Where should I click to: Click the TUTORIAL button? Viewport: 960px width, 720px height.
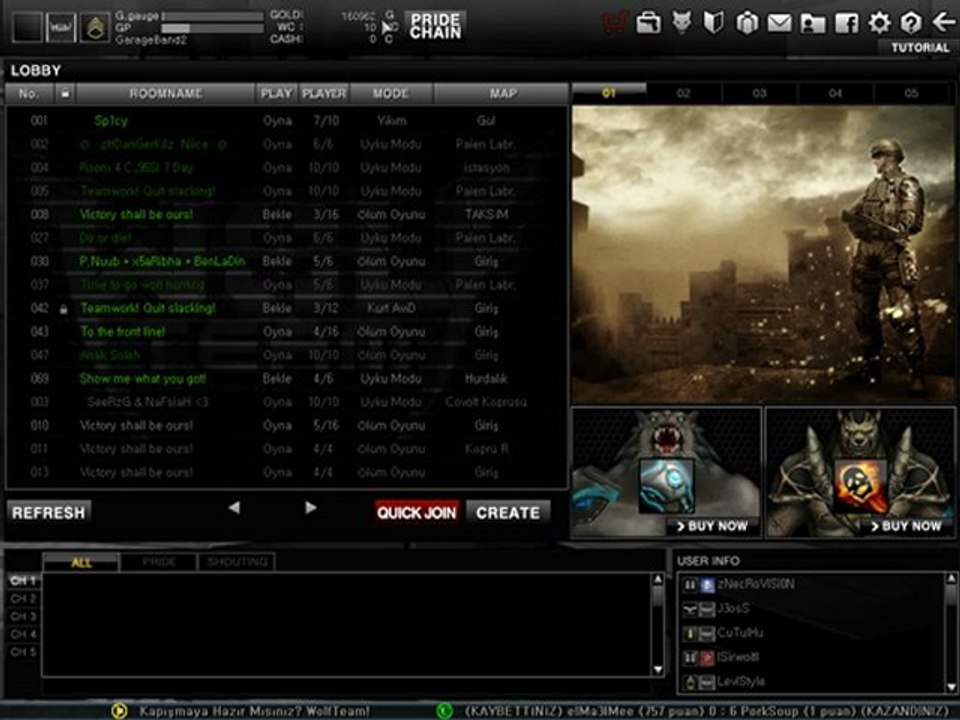(x=920, y=48)
